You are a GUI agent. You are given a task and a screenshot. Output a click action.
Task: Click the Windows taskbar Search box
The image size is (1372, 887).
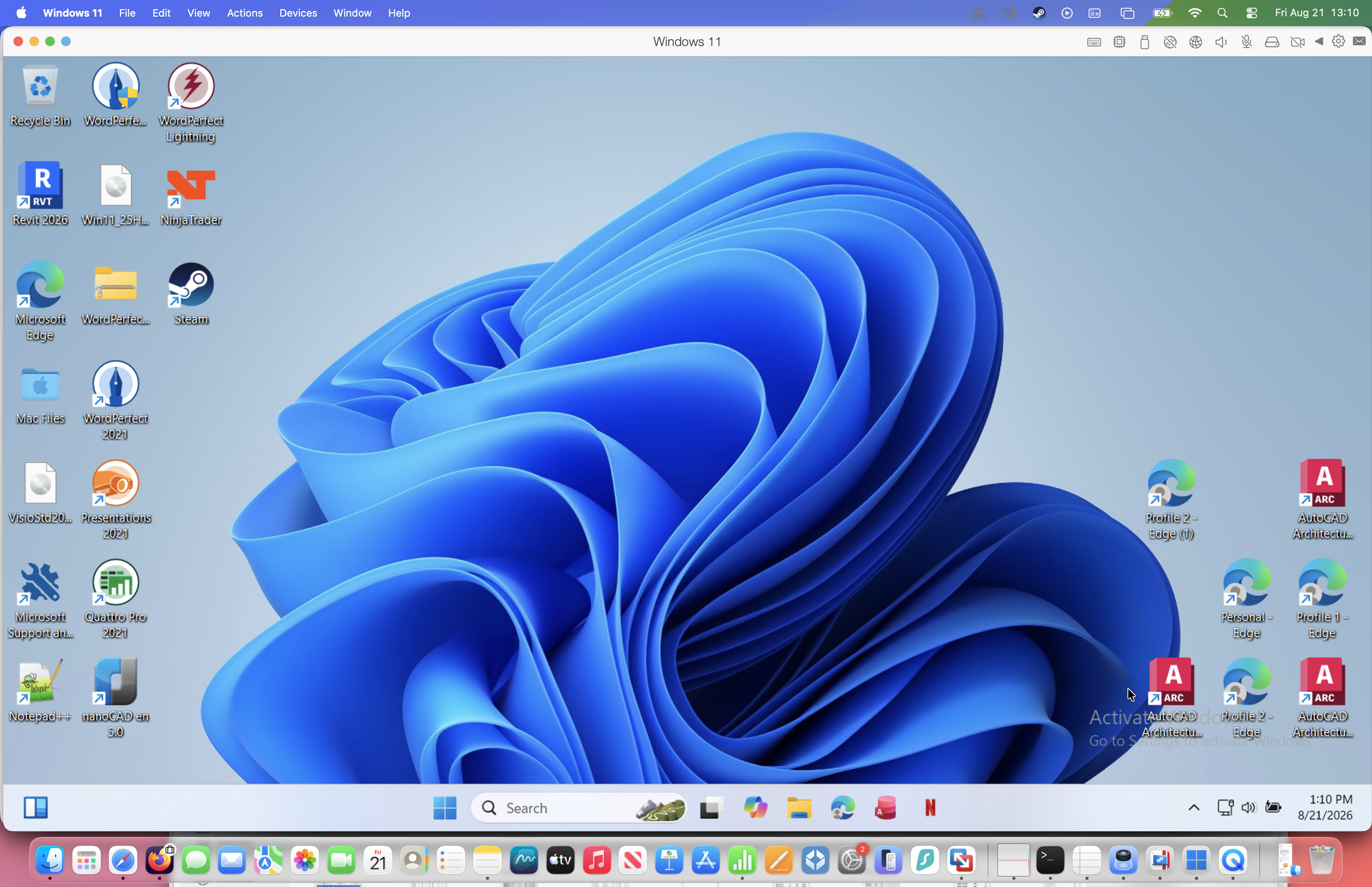point(579,808)
